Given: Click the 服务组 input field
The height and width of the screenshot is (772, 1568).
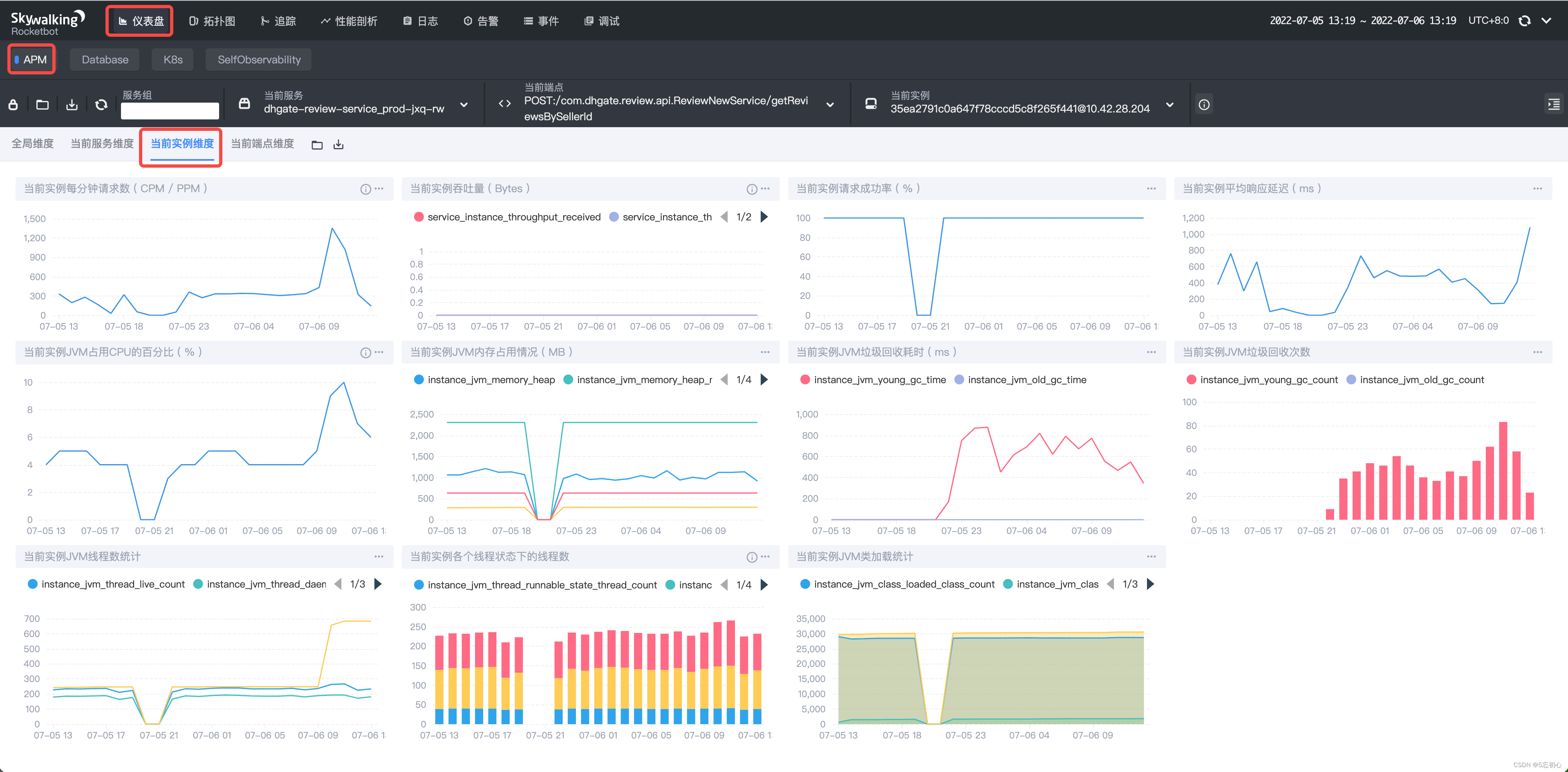Looking at the screenshot, I should [170, 111].
